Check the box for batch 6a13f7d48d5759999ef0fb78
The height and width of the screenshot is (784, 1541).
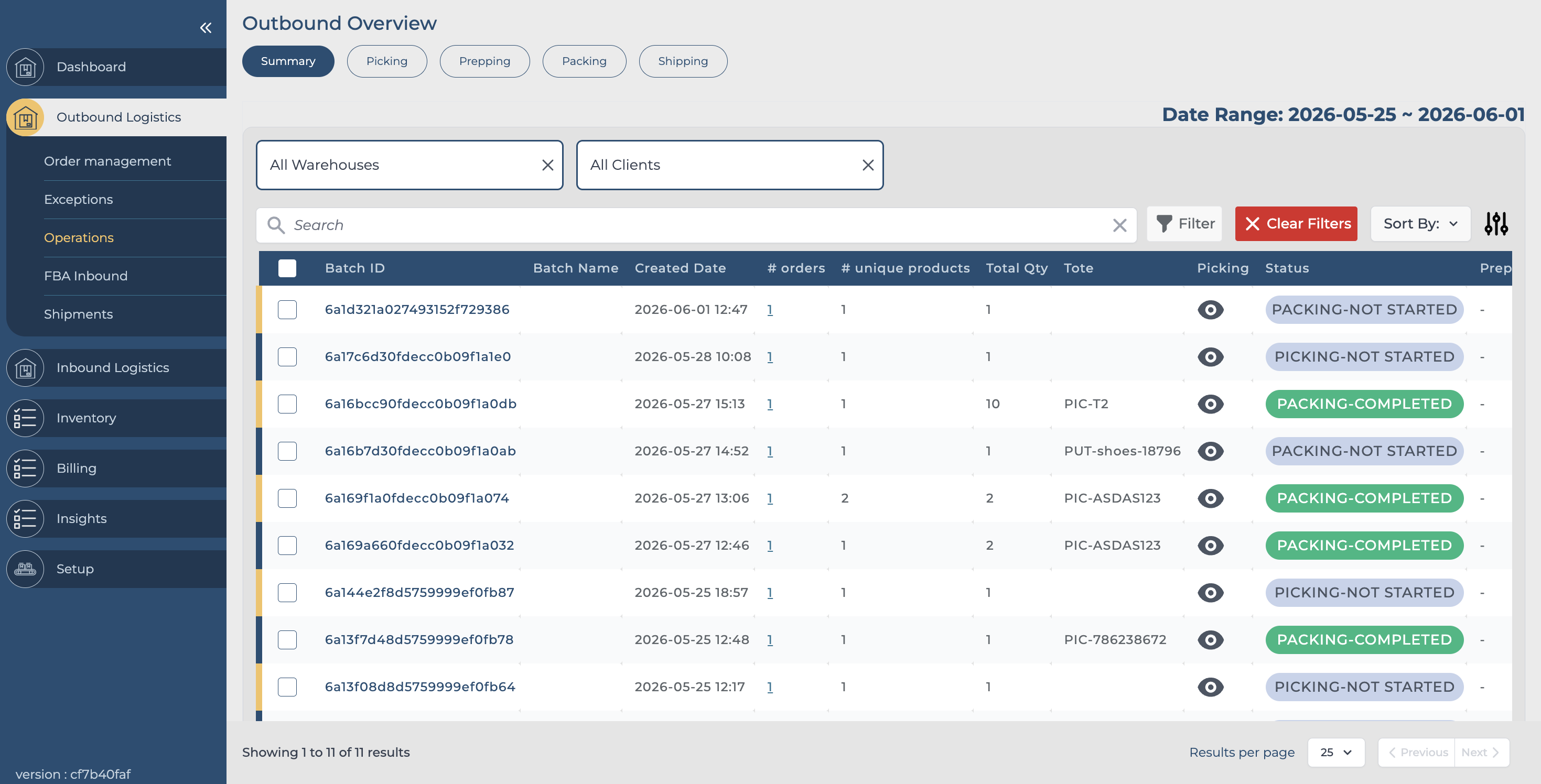[287, 640]
